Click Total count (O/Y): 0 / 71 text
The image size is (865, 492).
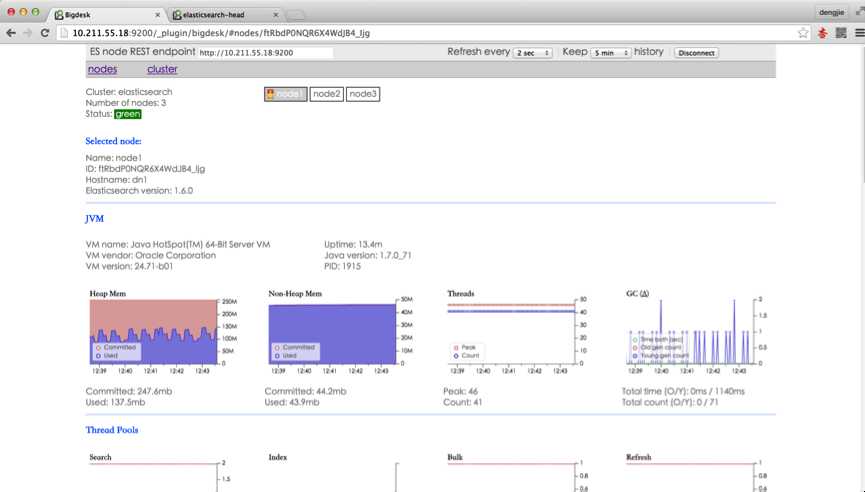click(x=670, y=402)
